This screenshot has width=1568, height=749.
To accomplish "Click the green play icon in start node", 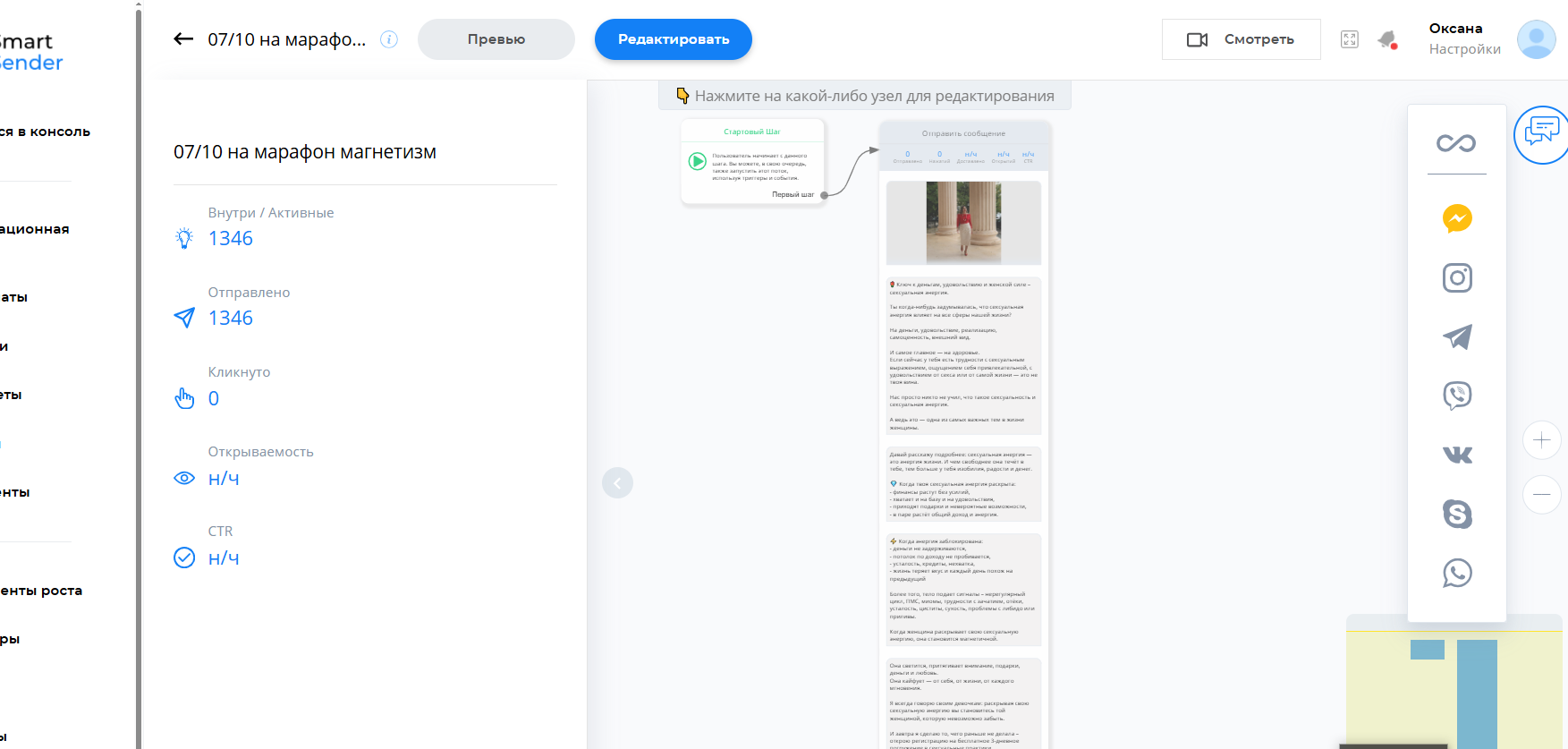I will [x=698, y=162].
